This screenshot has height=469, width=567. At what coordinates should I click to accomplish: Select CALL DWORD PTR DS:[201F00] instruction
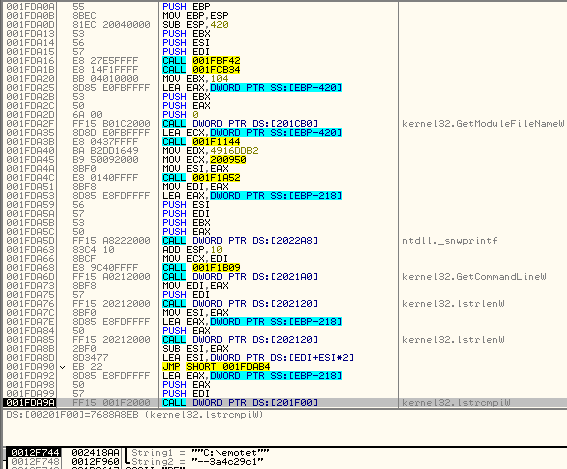click(x=240, y=402)
